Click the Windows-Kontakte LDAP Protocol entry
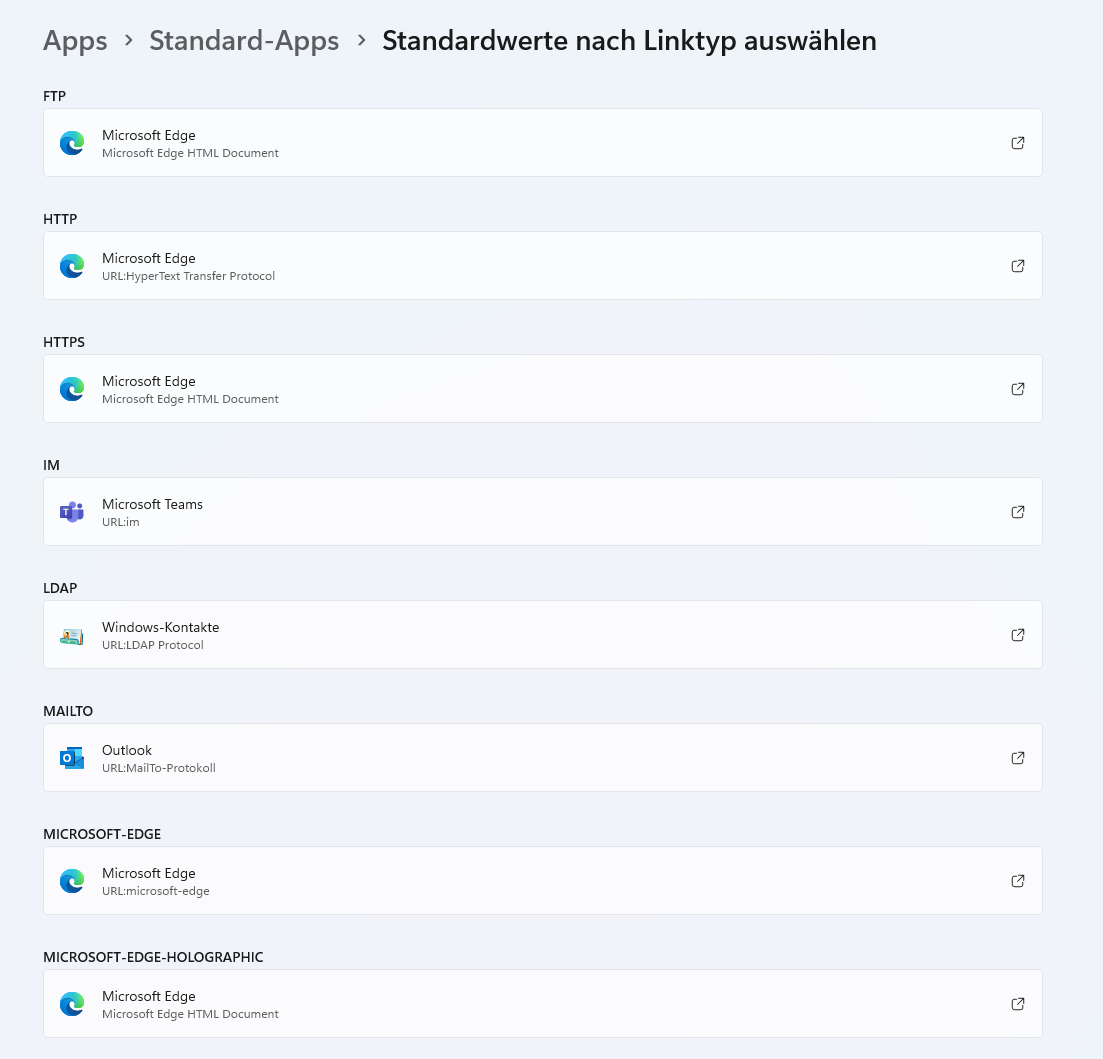 pyautogui.click(x=542, y=635)
